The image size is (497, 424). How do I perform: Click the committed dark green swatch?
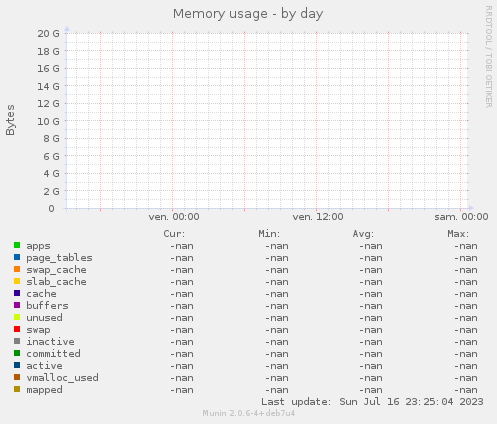pos(17,353)
